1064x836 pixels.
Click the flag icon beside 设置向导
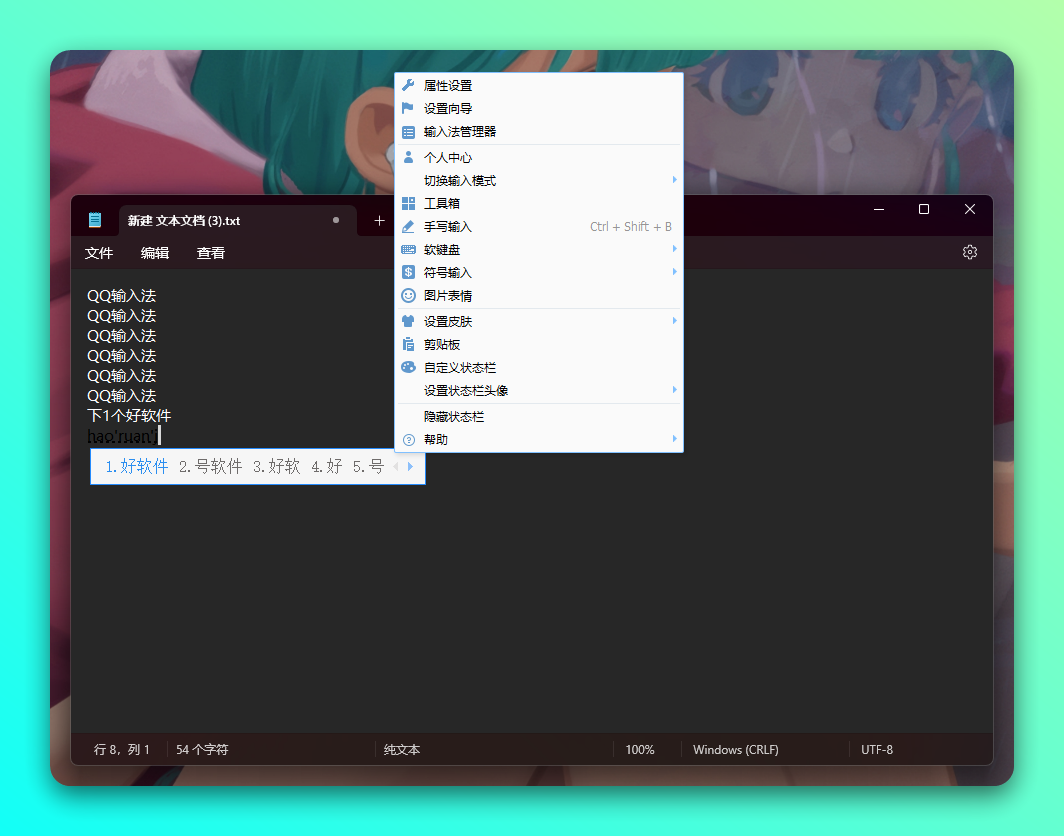coord(408,108)
